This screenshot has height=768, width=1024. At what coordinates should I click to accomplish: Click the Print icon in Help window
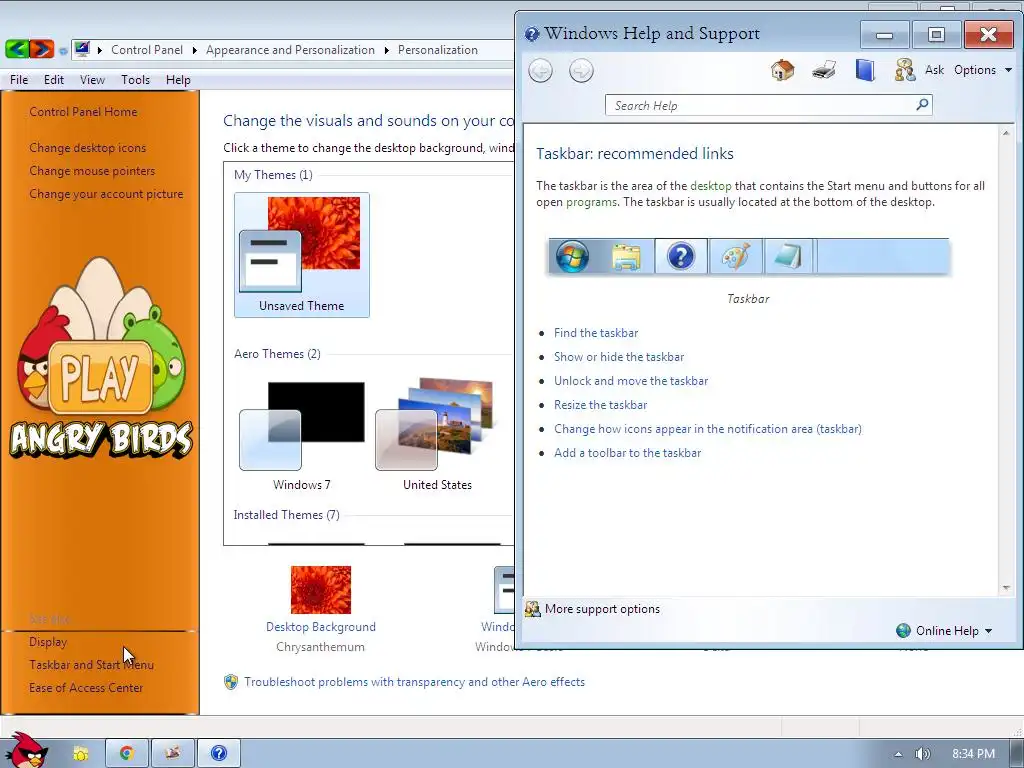click(x=824, y=69)
